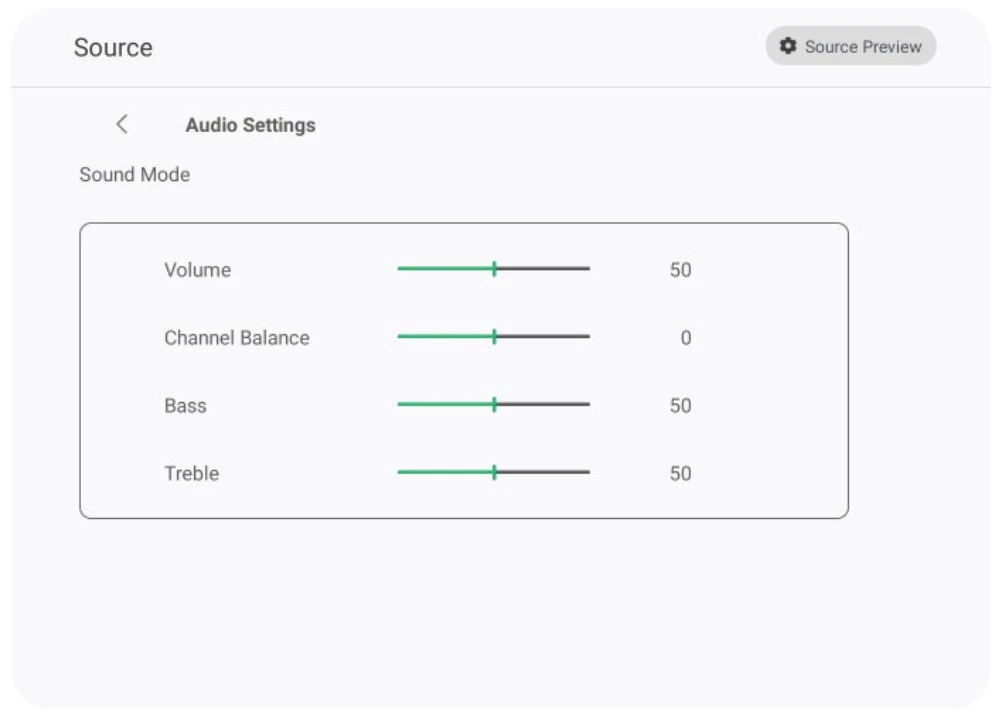The width and height of the screenshot is (1002, 717).
Task: Click the Audio Settings heading
Action: pos(250,125)
